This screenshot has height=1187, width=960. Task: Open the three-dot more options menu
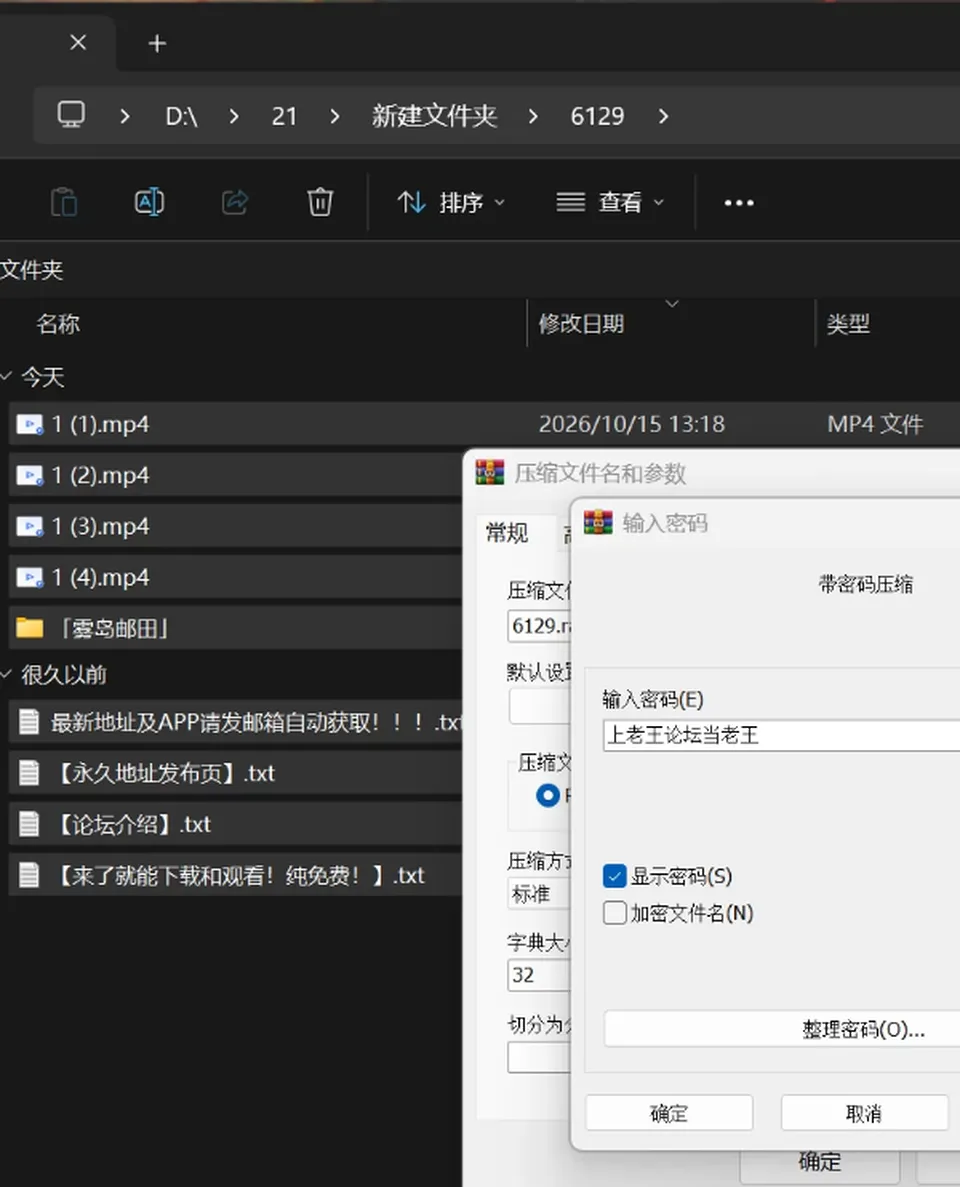click(x=739, y=203)
